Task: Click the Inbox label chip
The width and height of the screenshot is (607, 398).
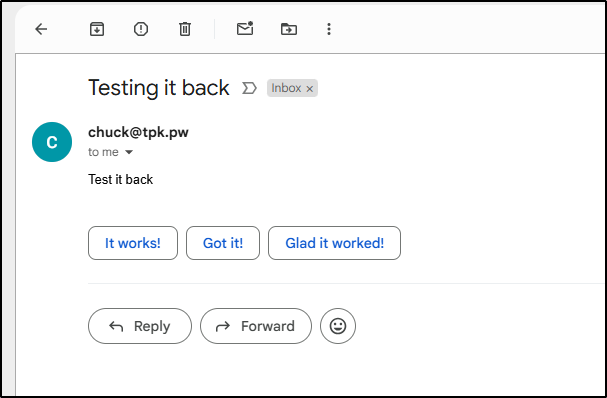Action: 286,88
